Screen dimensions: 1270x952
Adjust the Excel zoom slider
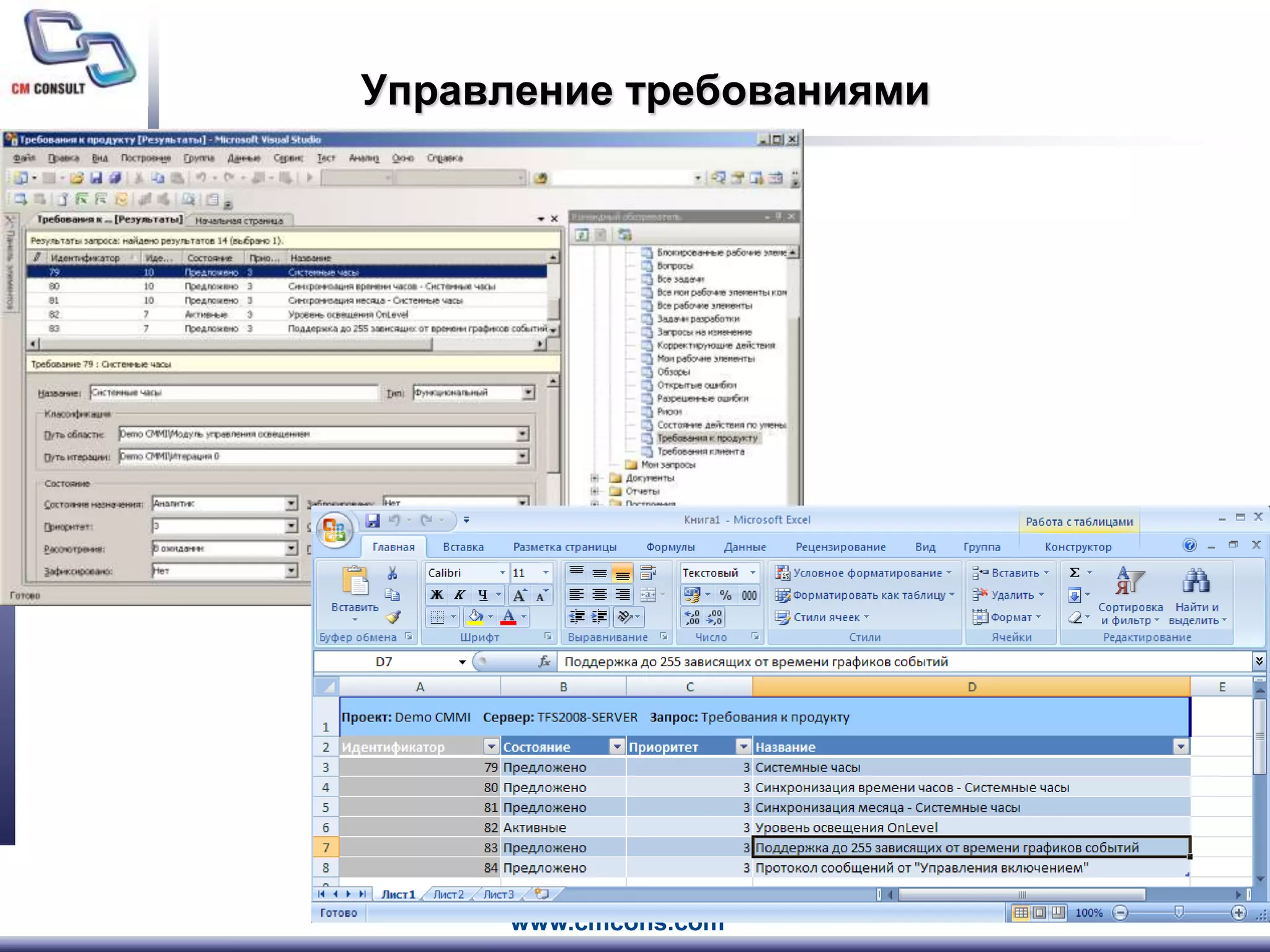pyautogui.click(x=1179, y=912)
